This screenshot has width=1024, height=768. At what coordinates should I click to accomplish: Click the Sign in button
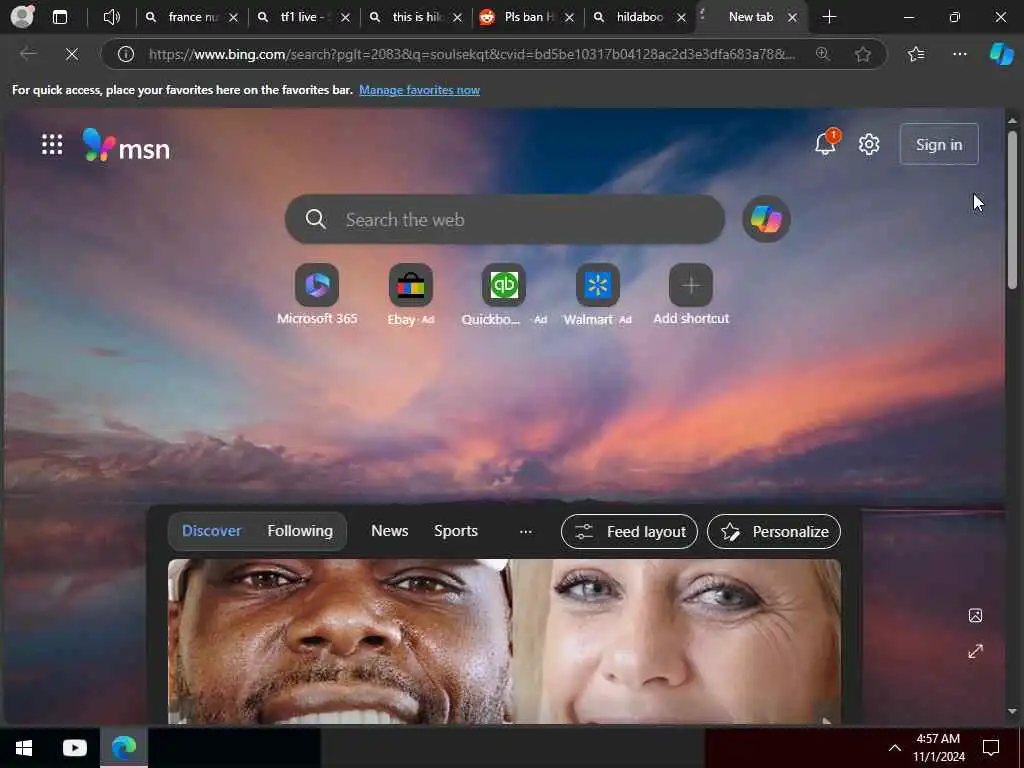(938, 144)
